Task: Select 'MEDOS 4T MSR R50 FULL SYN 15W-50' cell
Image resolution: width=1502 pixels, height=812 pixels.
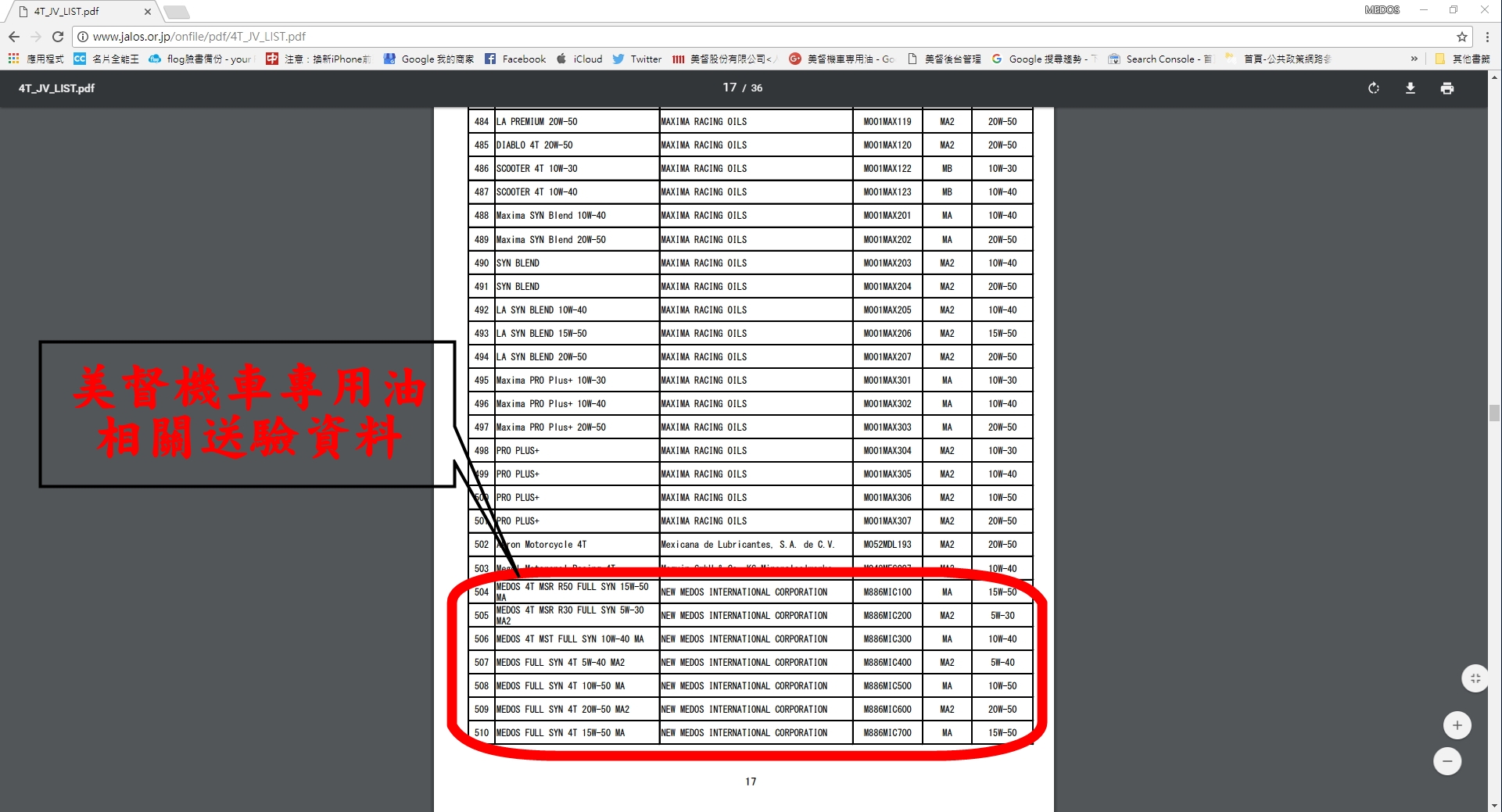Action: (577, 592)
